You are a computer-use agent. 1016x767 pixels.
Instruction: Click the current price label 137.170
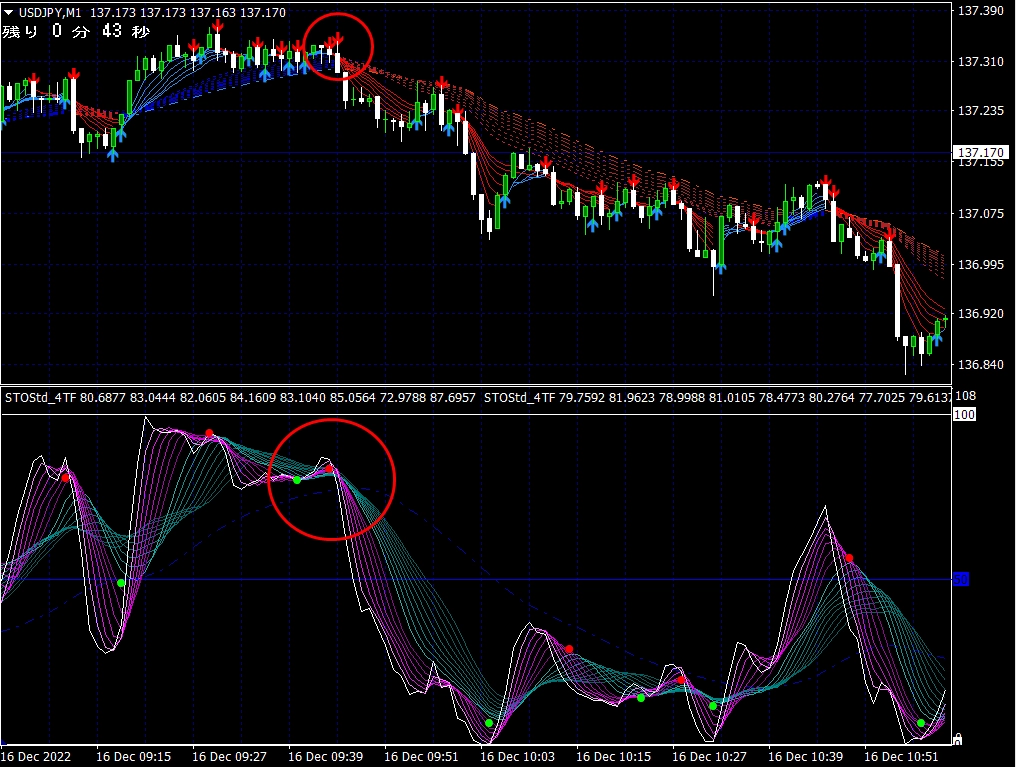point(977,153)
